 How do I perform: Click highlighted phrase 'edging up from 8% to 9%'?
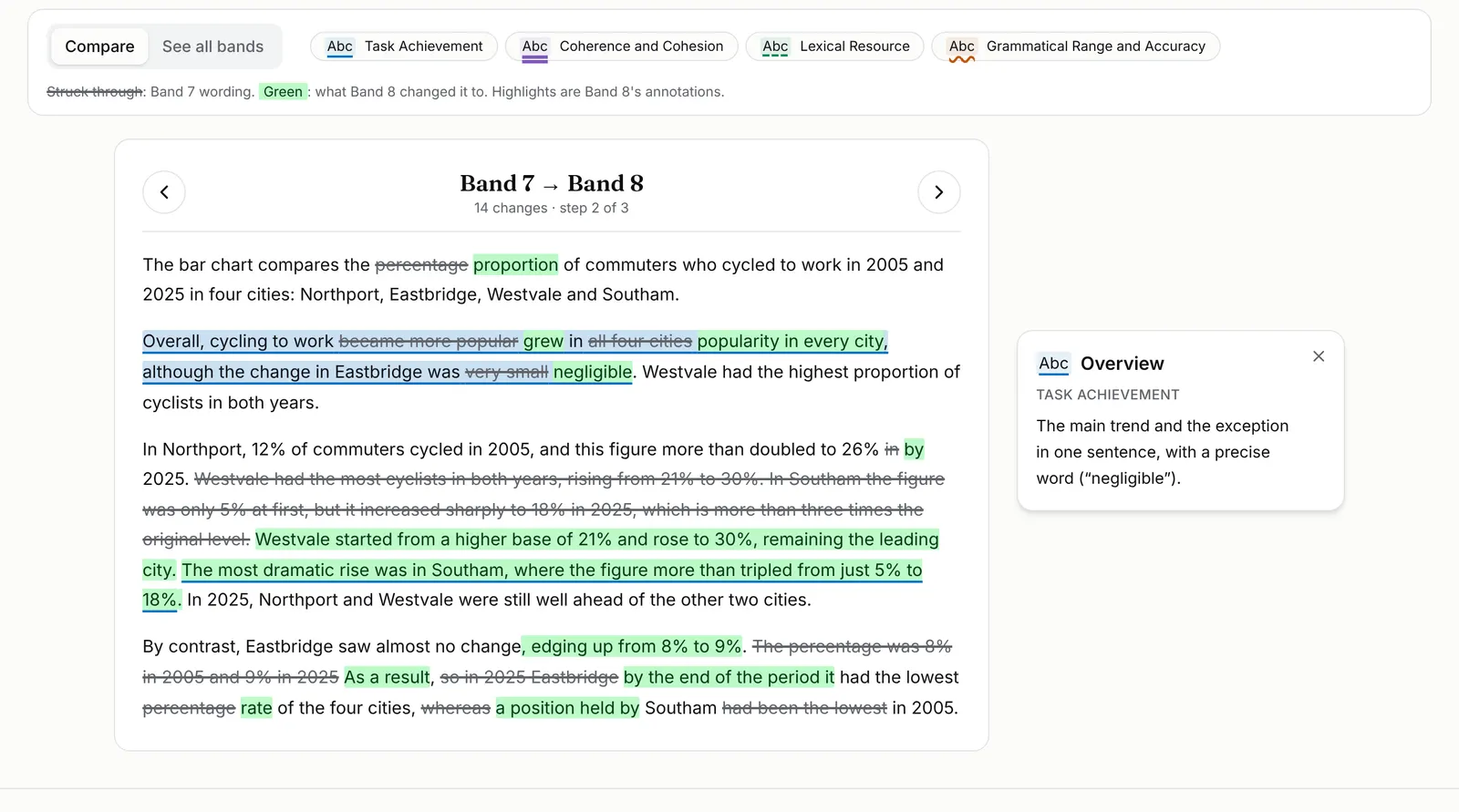[632, 647]
